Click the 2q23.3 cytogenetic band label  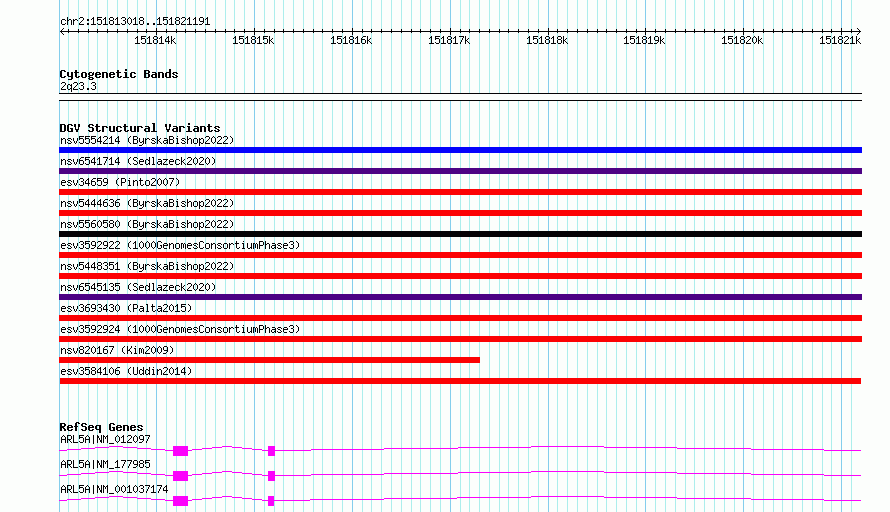(x=78, y=87)
